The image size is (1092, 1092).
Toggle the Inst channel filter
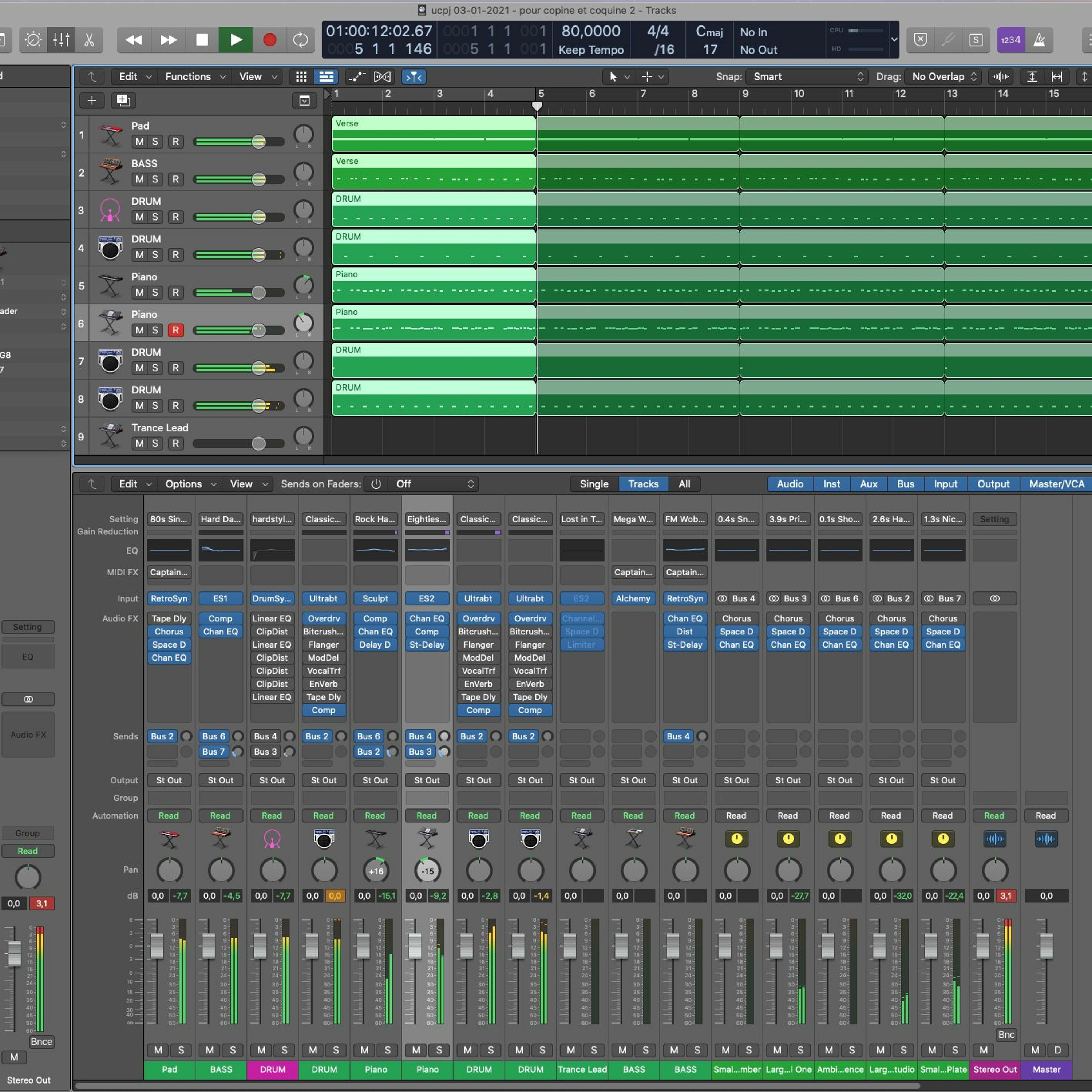(831, 484)
